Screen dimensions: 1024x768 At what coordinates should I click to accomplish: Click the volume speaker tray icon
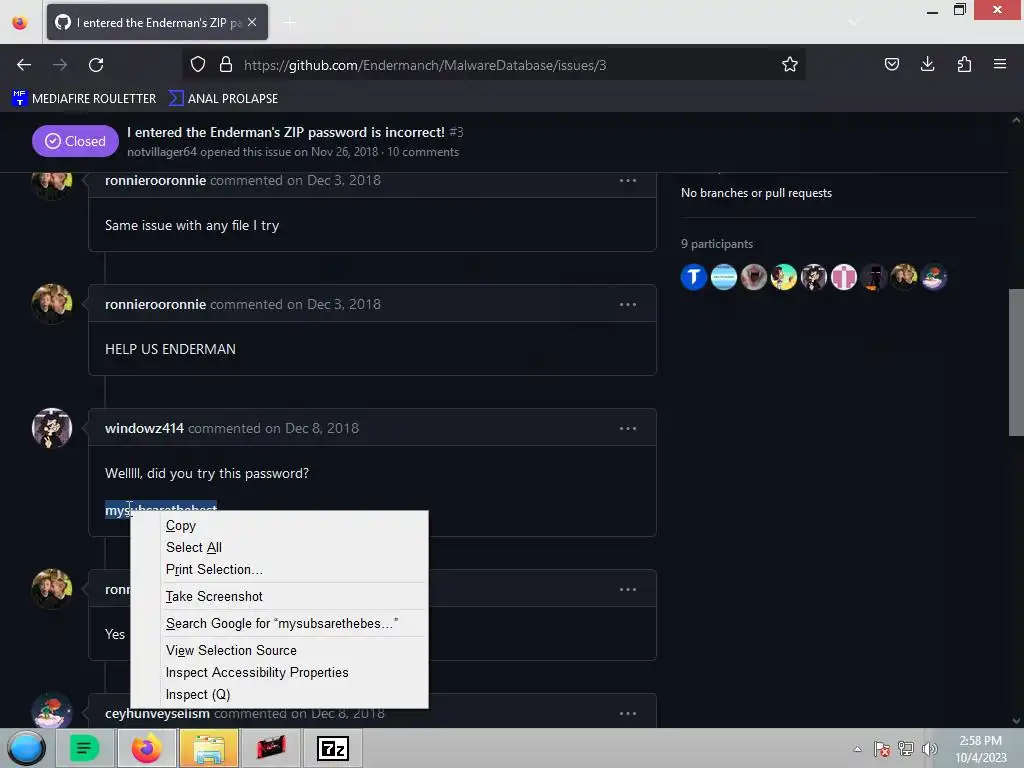tap(930, 749)
